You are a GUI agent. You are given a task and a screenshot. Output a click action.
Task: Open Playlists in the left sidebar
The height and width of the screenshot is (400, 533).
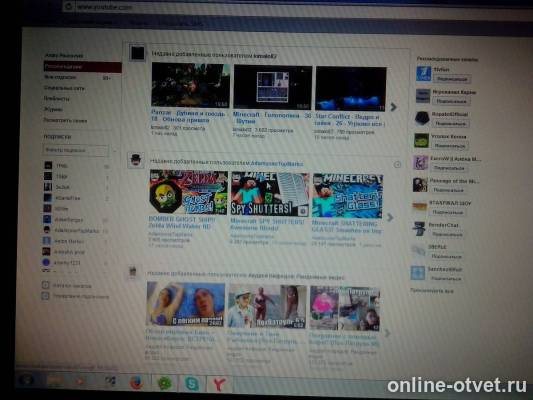56,99
